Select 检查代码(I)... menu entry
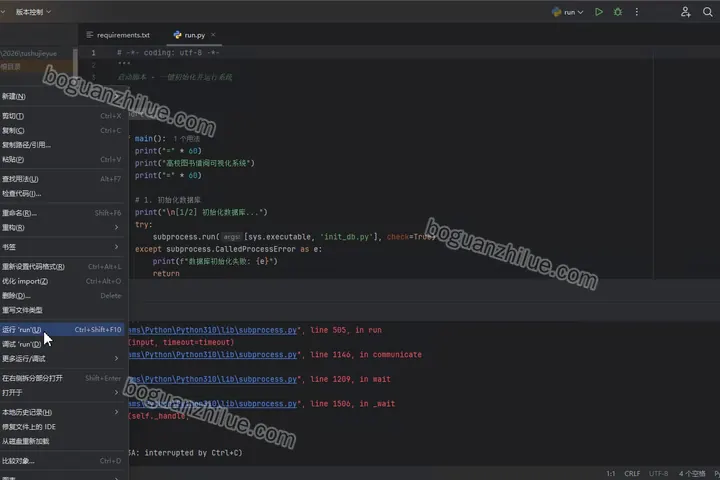 coord(62,193)
